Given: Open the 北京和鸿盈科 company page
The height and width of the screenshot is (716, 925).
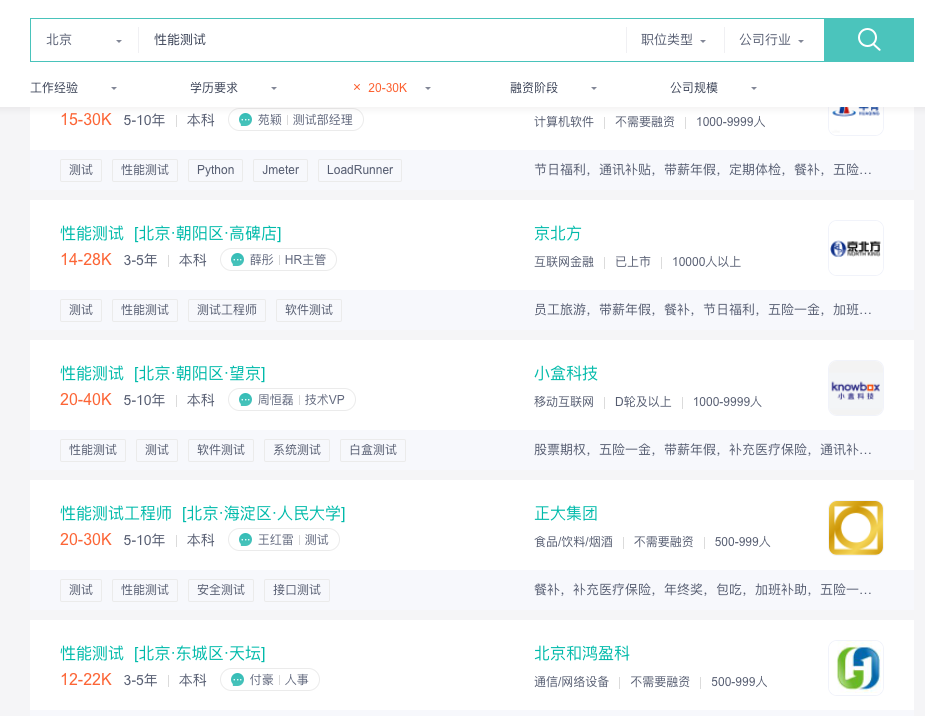Looking at the screenshot, I should [x=582, y=653].
